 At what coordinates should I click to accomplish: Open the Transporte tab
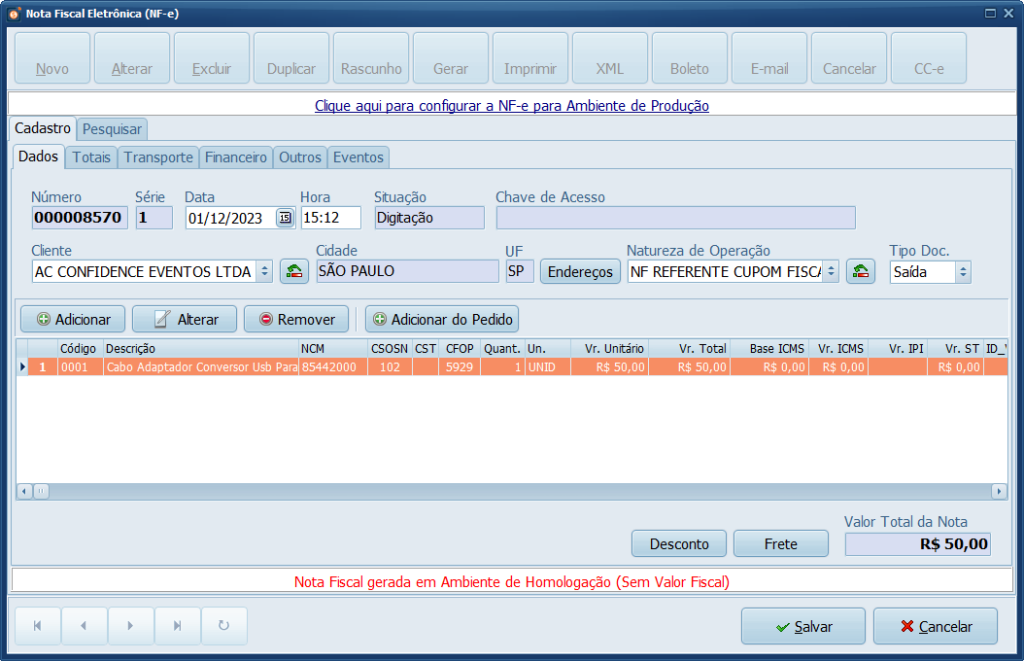pos(158,157)
